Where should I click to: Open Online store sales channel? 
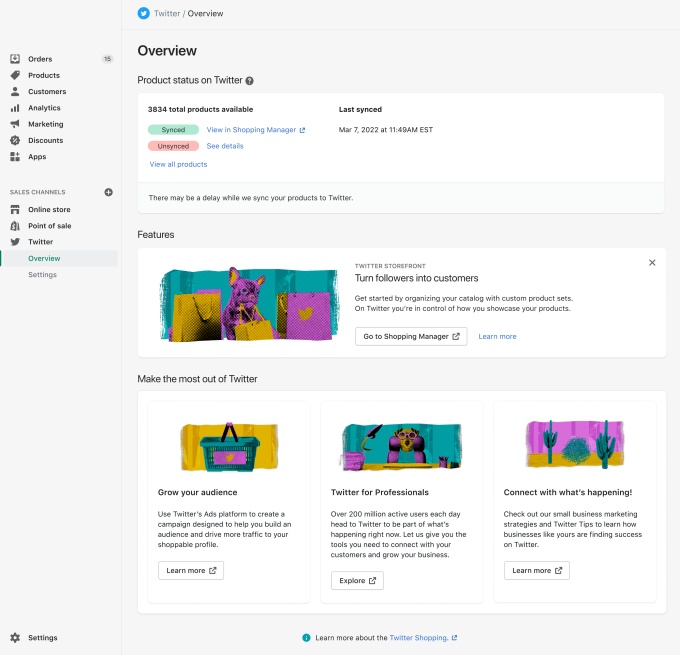click(49, 210)
